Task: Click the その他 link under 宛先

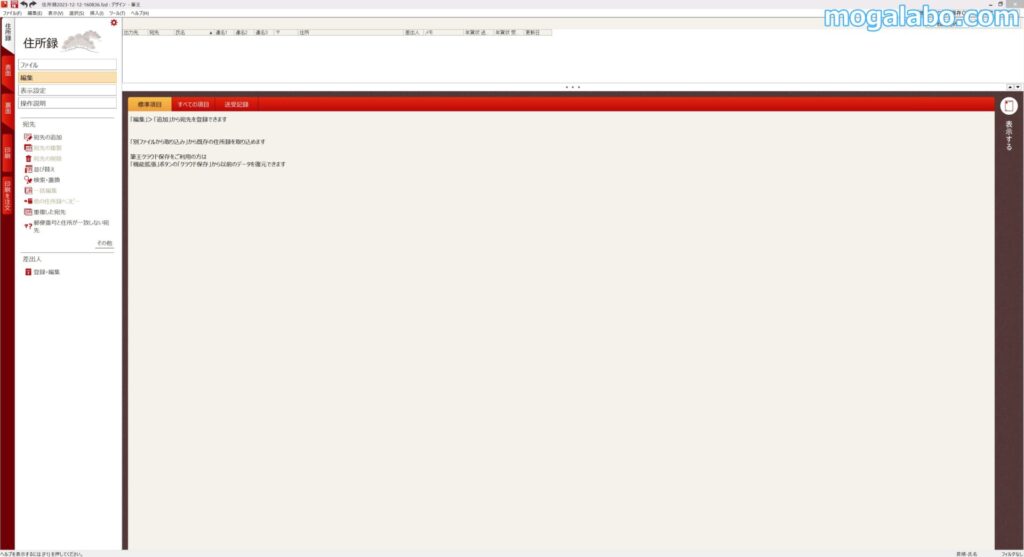Action: 104,243
